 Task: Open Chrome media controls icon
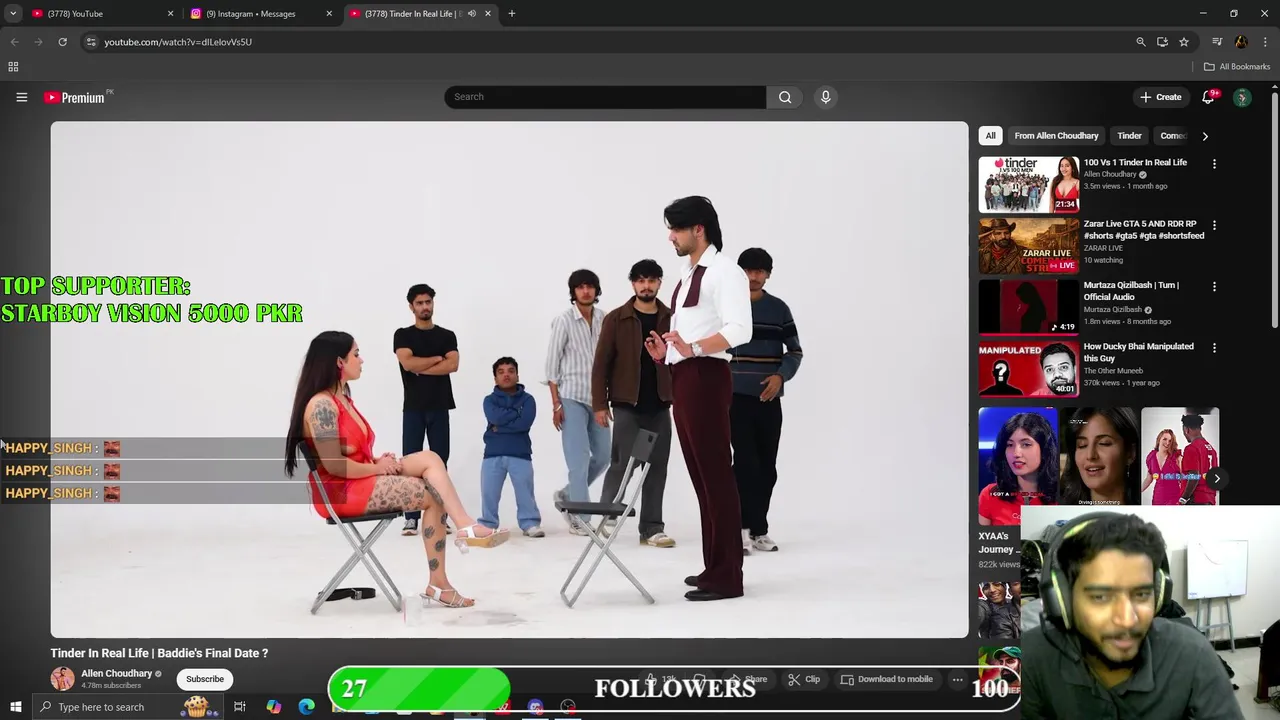(x=1217, y=42)
